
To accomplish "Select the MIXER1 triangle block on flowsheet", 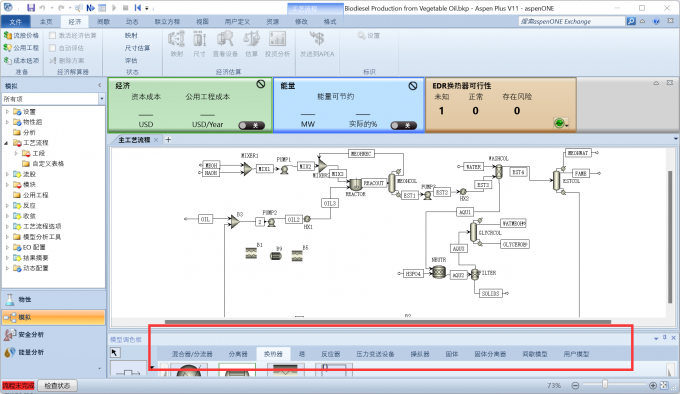I will coord(247,169).
